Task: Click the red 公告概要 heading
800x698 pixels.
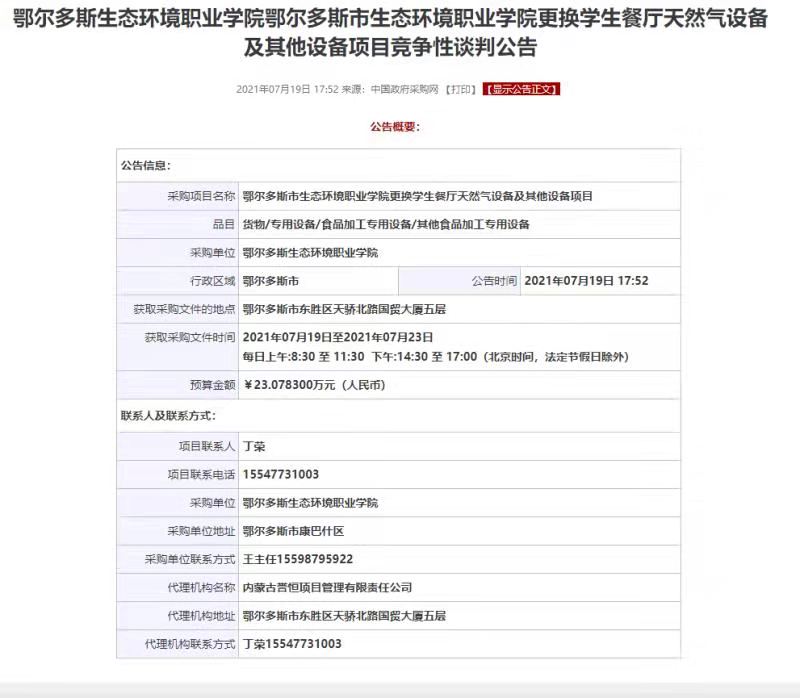Action: pos(395,127)
